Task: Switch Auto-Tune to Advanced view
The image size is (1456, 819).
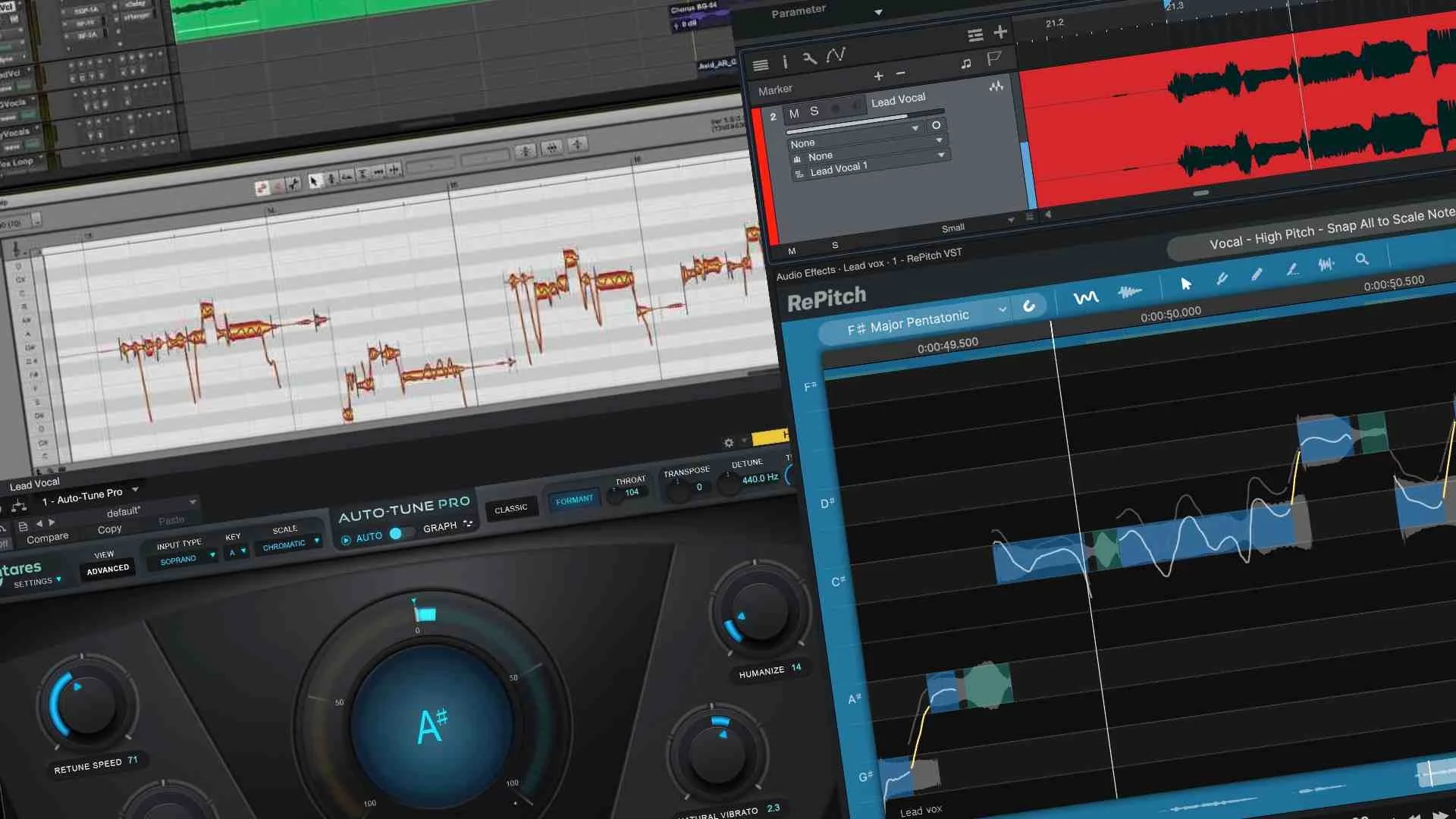Action: (x=107, y=569)
